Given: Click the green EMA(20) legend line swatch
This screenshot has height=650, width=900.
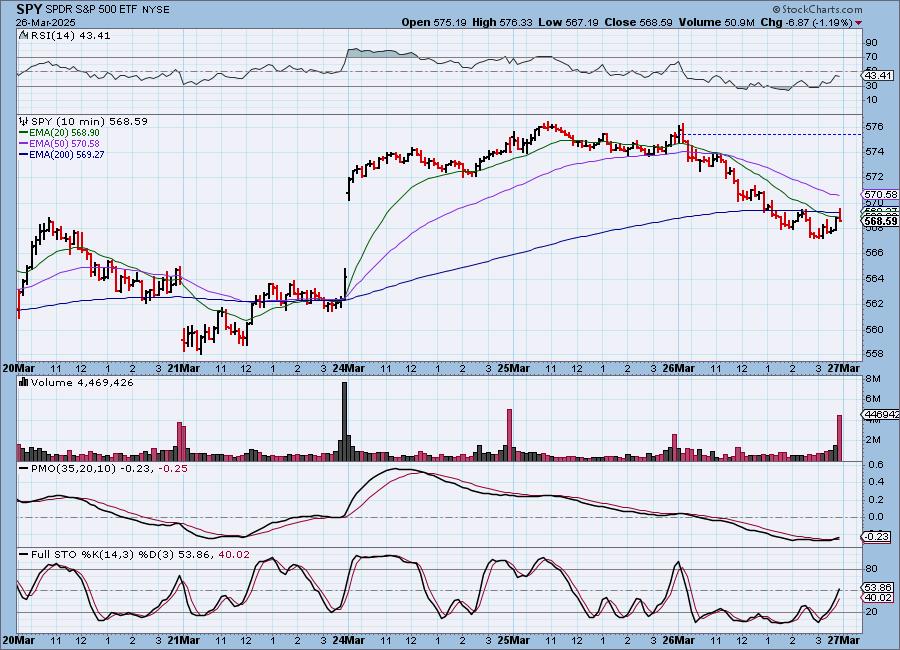Looking at the screenshot, I should pyautogui.click(x=24, y=133).
